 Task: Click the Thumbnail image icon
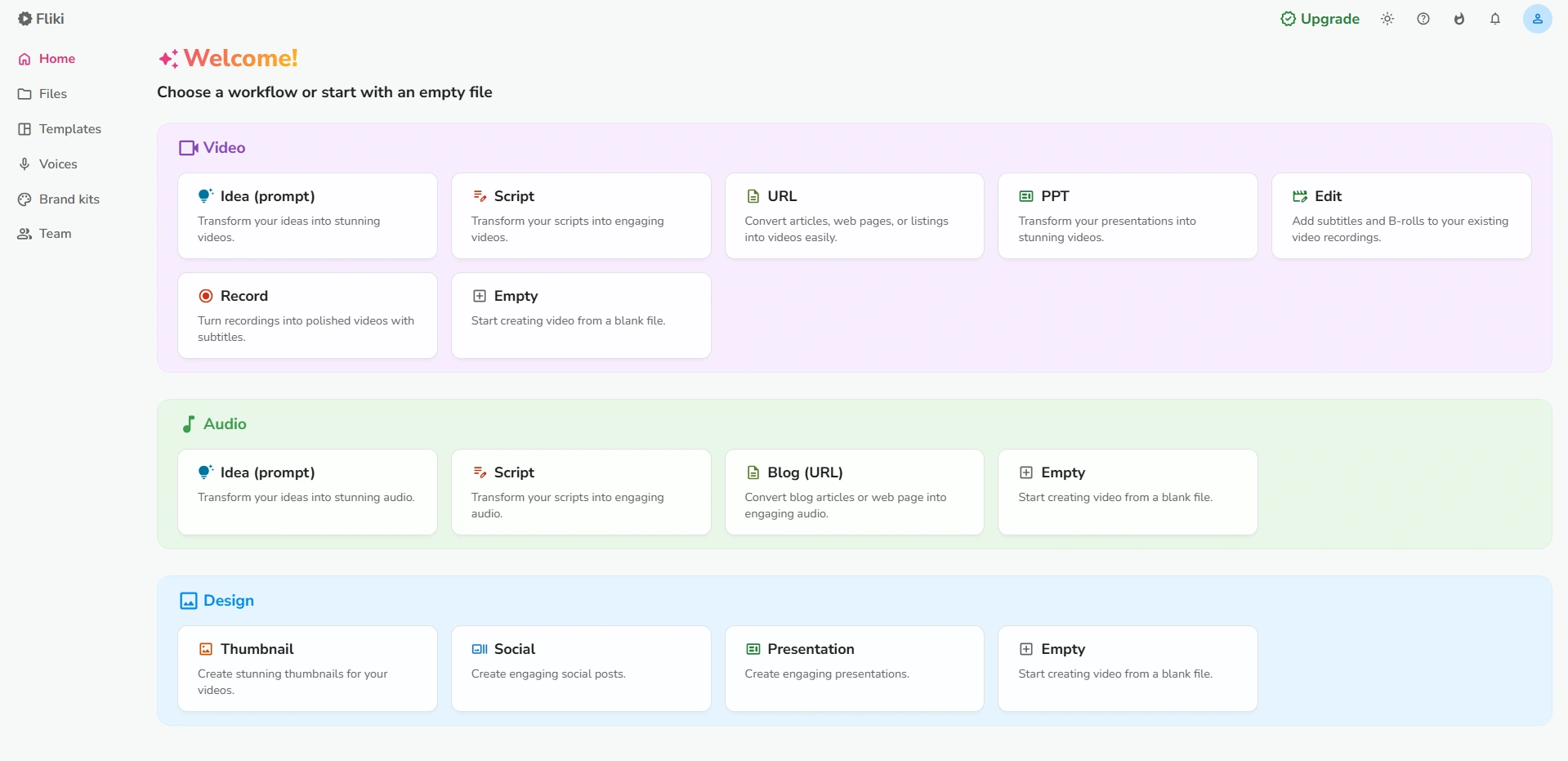click(206, 649)
